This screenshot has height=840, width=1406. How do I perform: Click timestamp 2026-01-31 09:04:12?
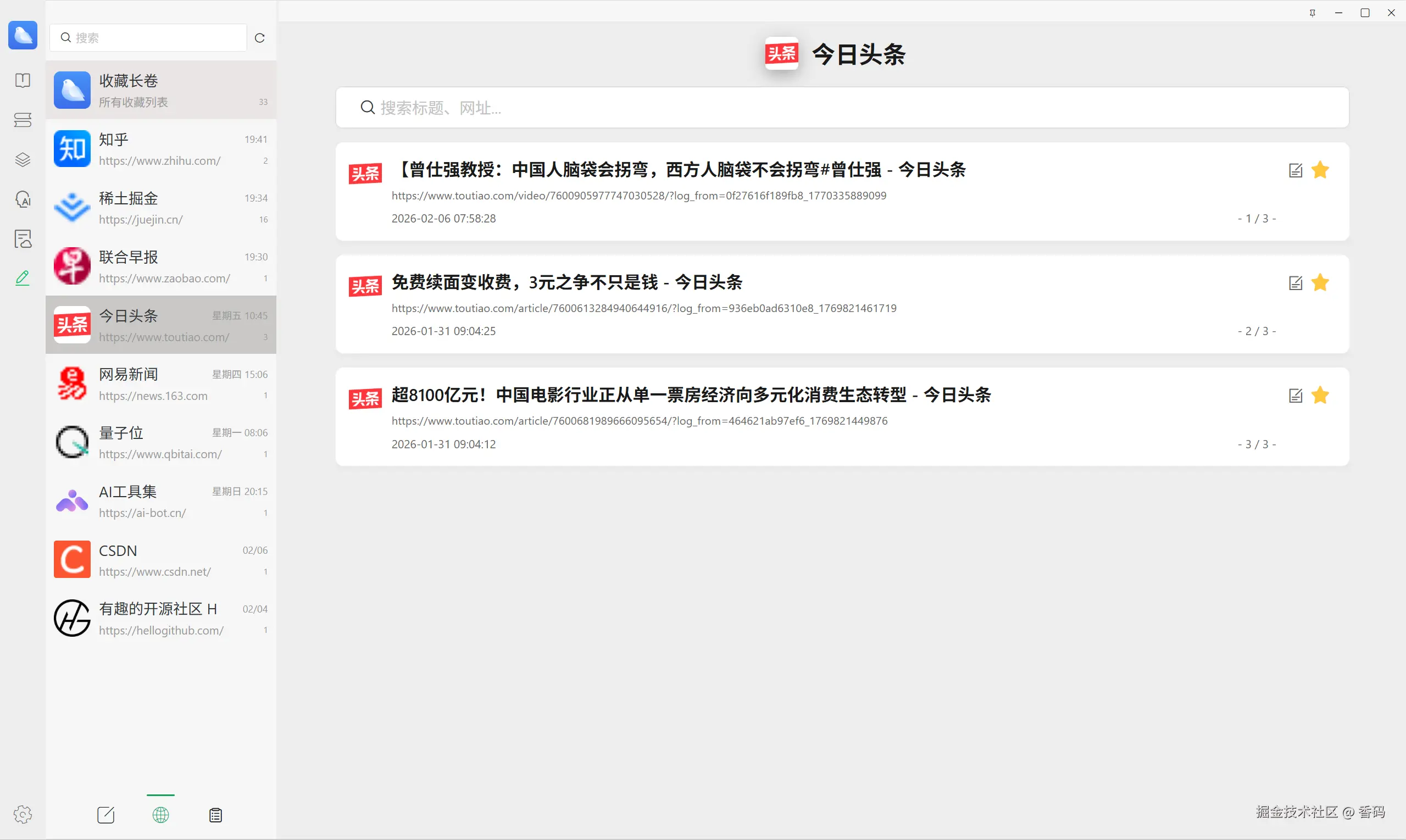point(444,444)
